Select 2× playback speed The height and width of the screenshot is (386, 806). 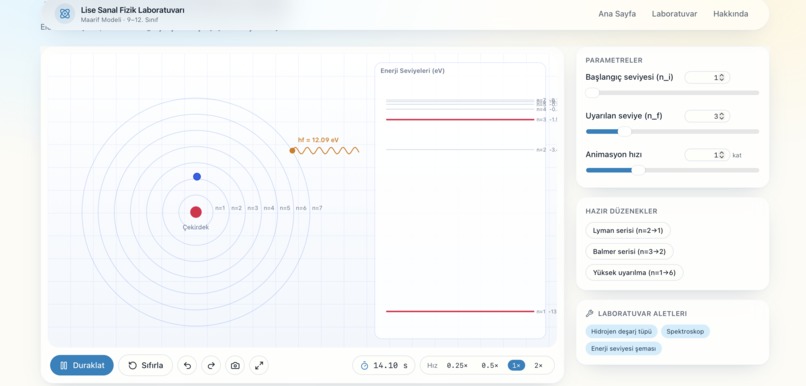[x=538, y=365]
